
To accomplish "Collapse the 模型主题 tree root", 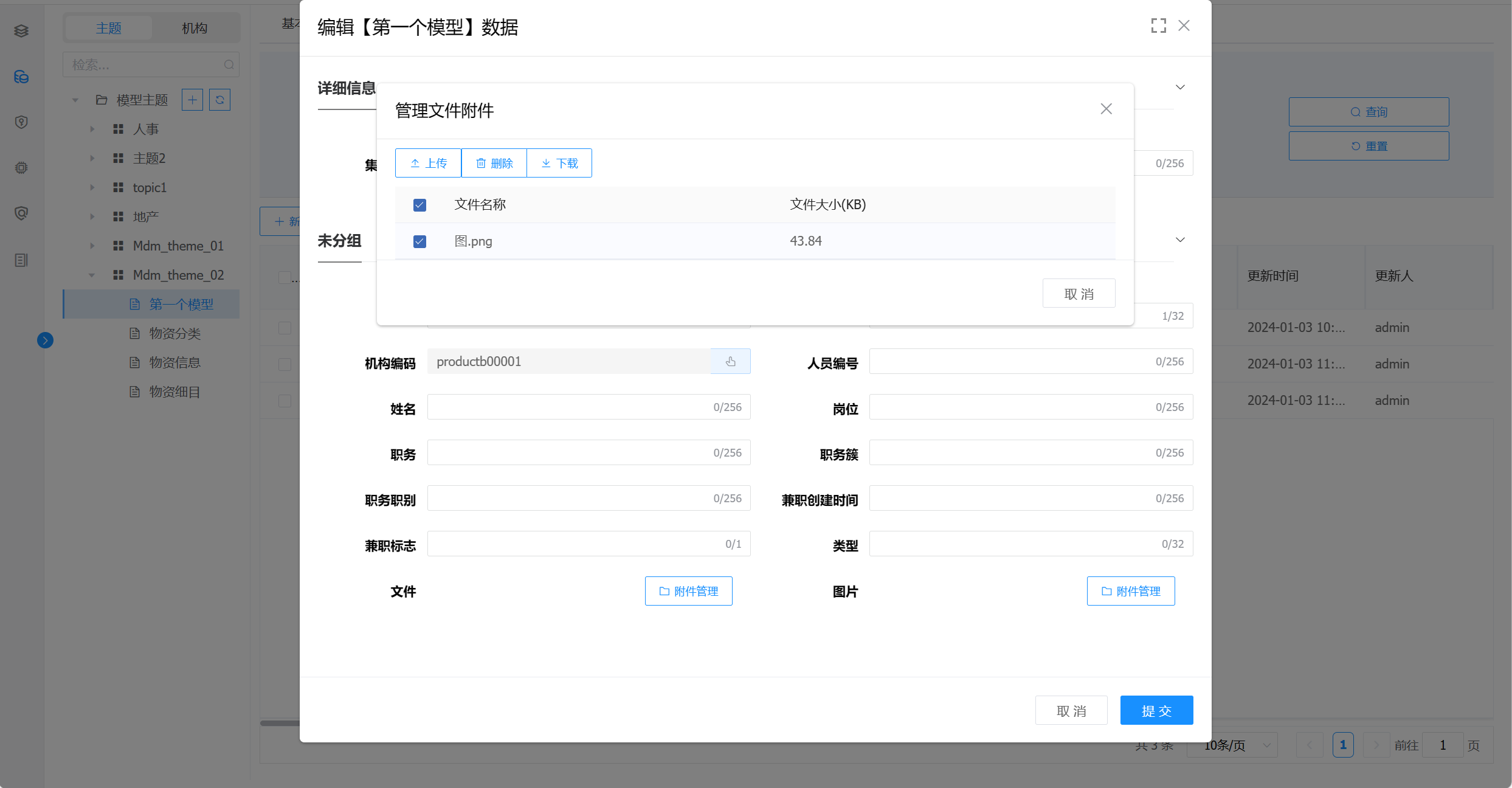I will coord(75,100).
